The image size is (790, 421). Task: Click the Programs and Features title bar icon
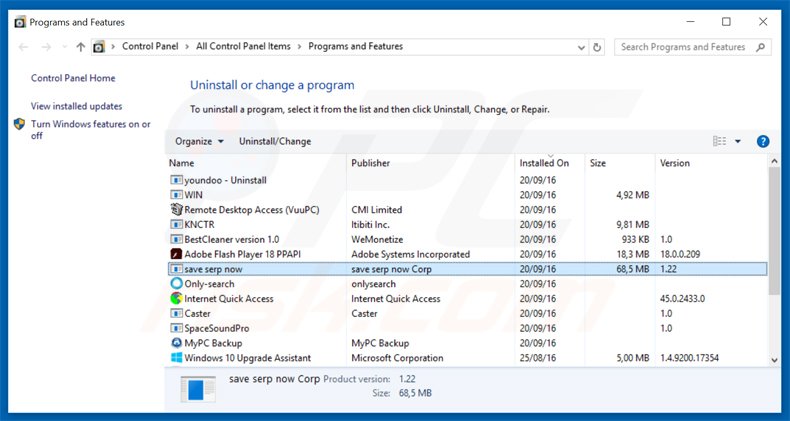20,22
